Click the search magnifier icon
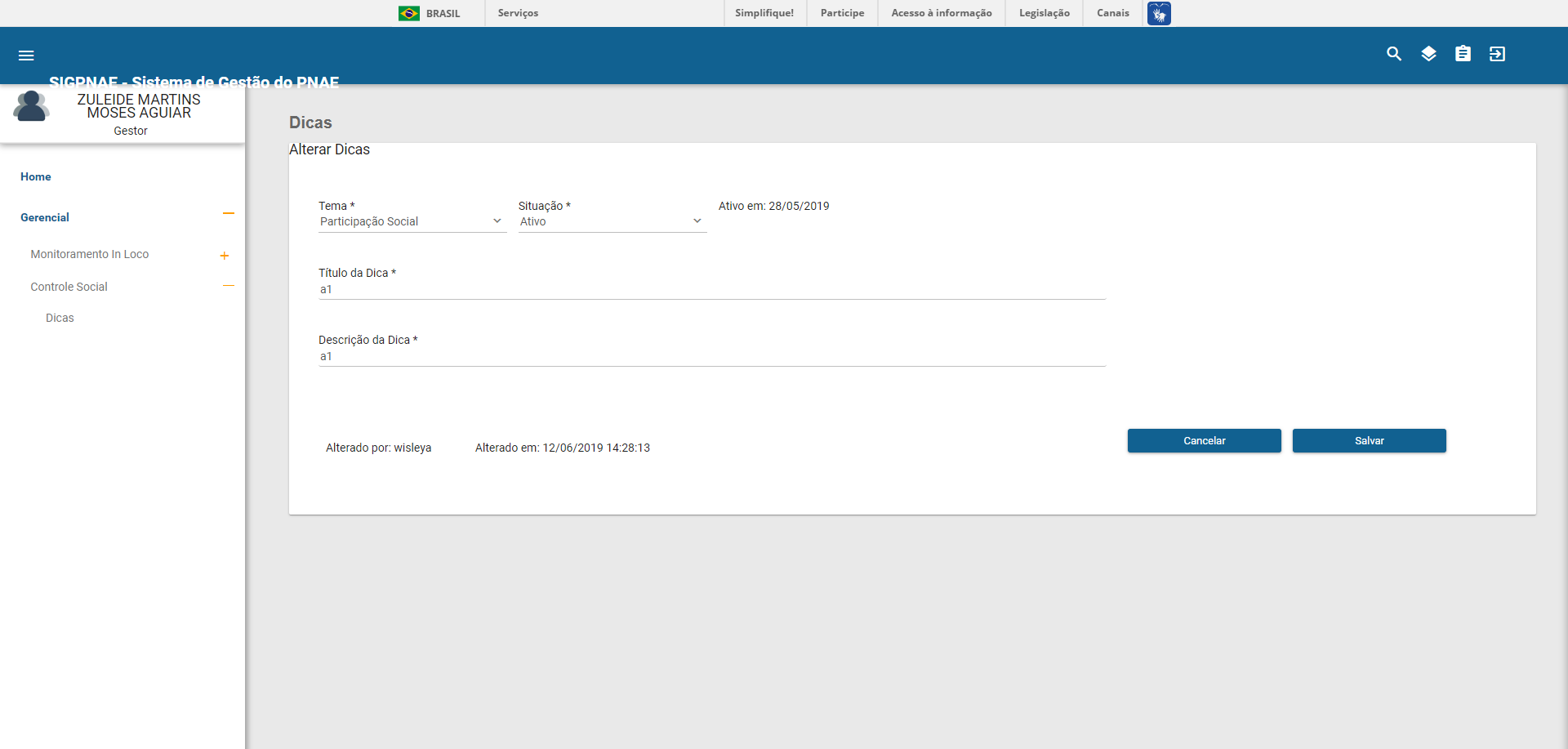Image resolution: width=1568 pixels, height=749 pixels. click(x=1394, y=54)
